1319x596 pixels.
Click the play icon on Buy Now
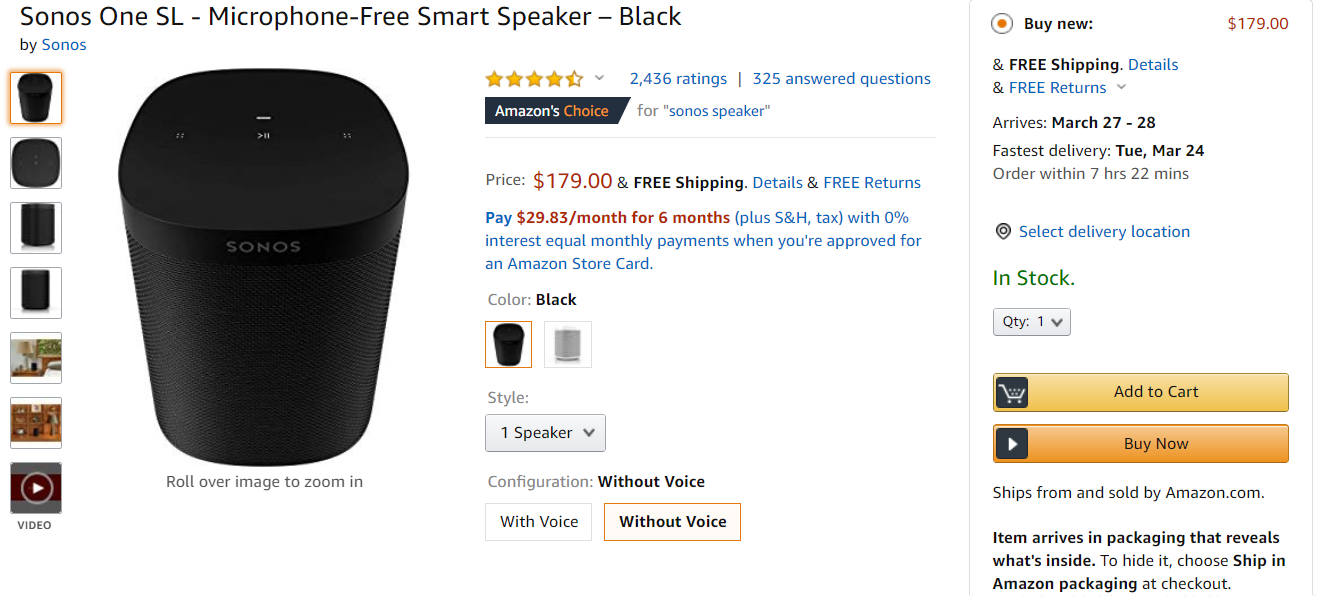coord(1012,444)
